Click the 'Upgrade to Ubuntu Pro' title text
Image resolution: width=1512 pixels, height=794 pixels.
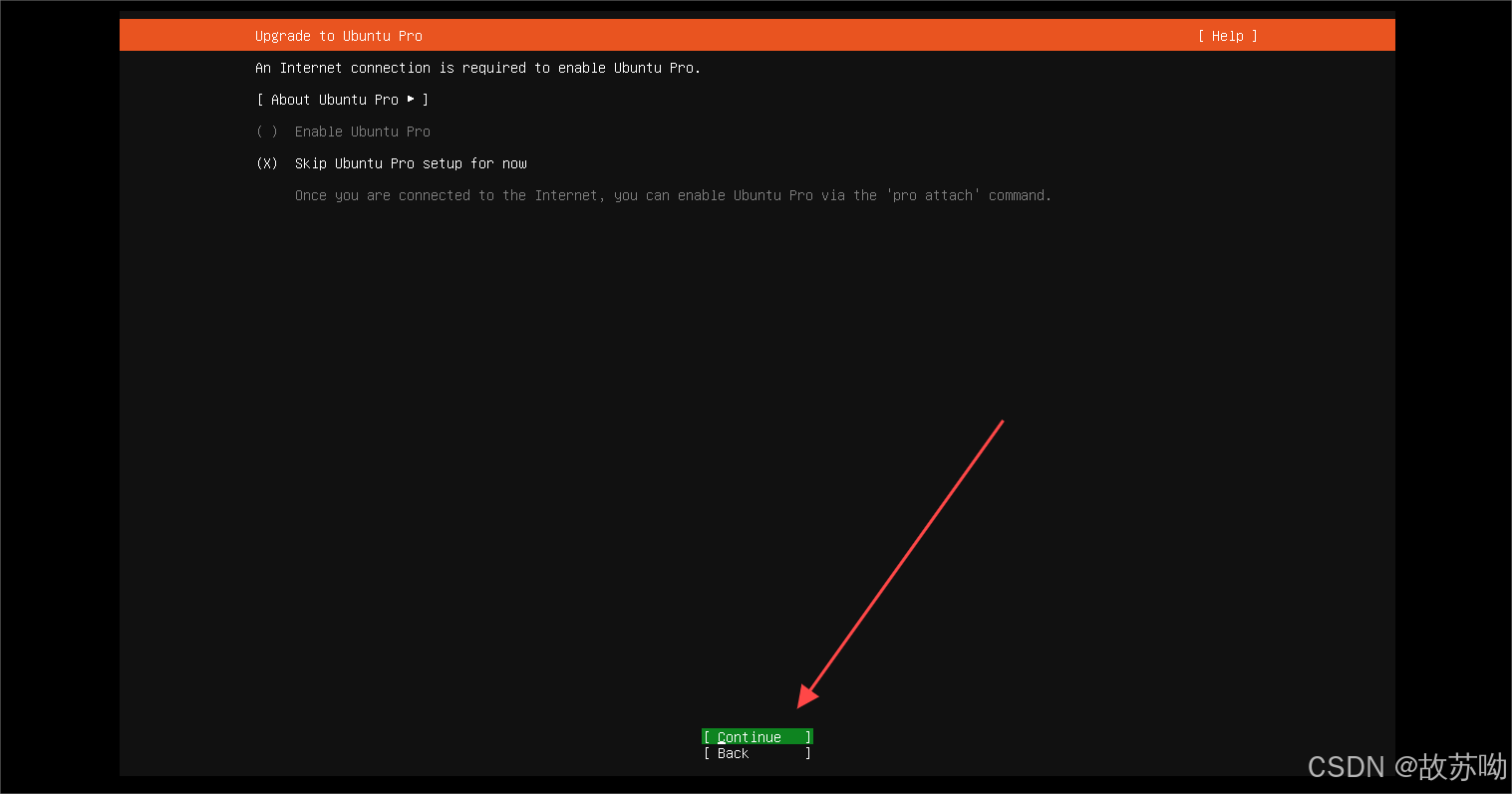(339, 36)
